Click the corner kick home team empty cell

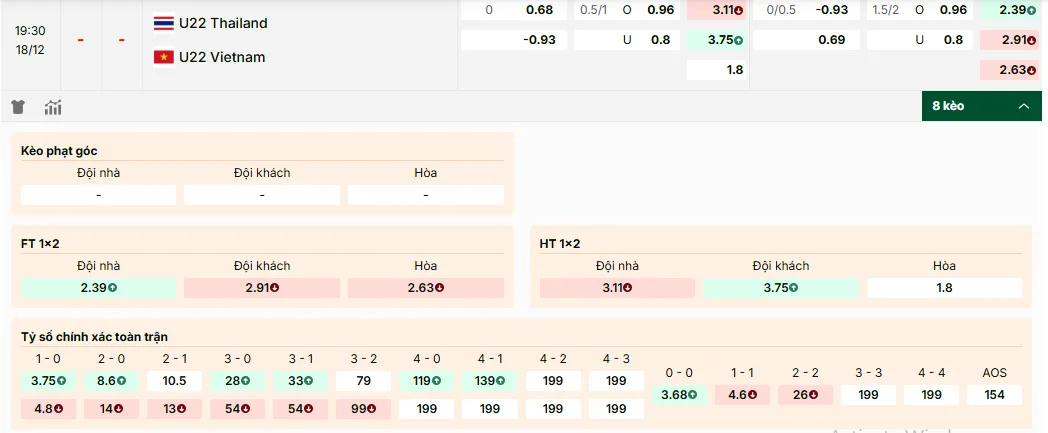98,195
